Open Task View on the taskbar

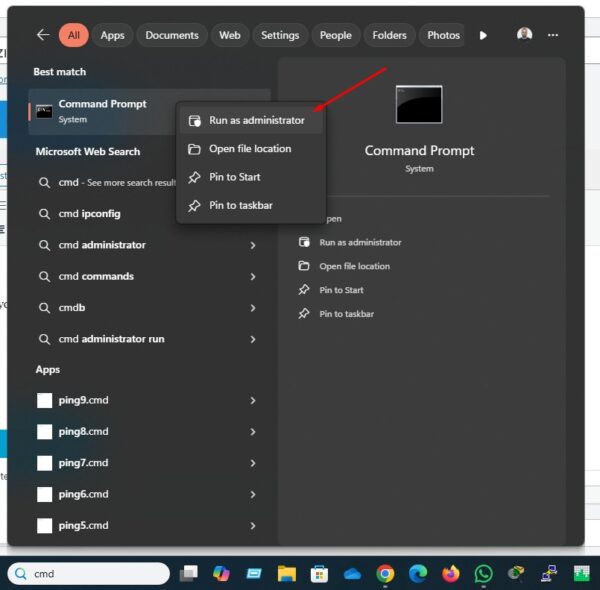(189, 574)
